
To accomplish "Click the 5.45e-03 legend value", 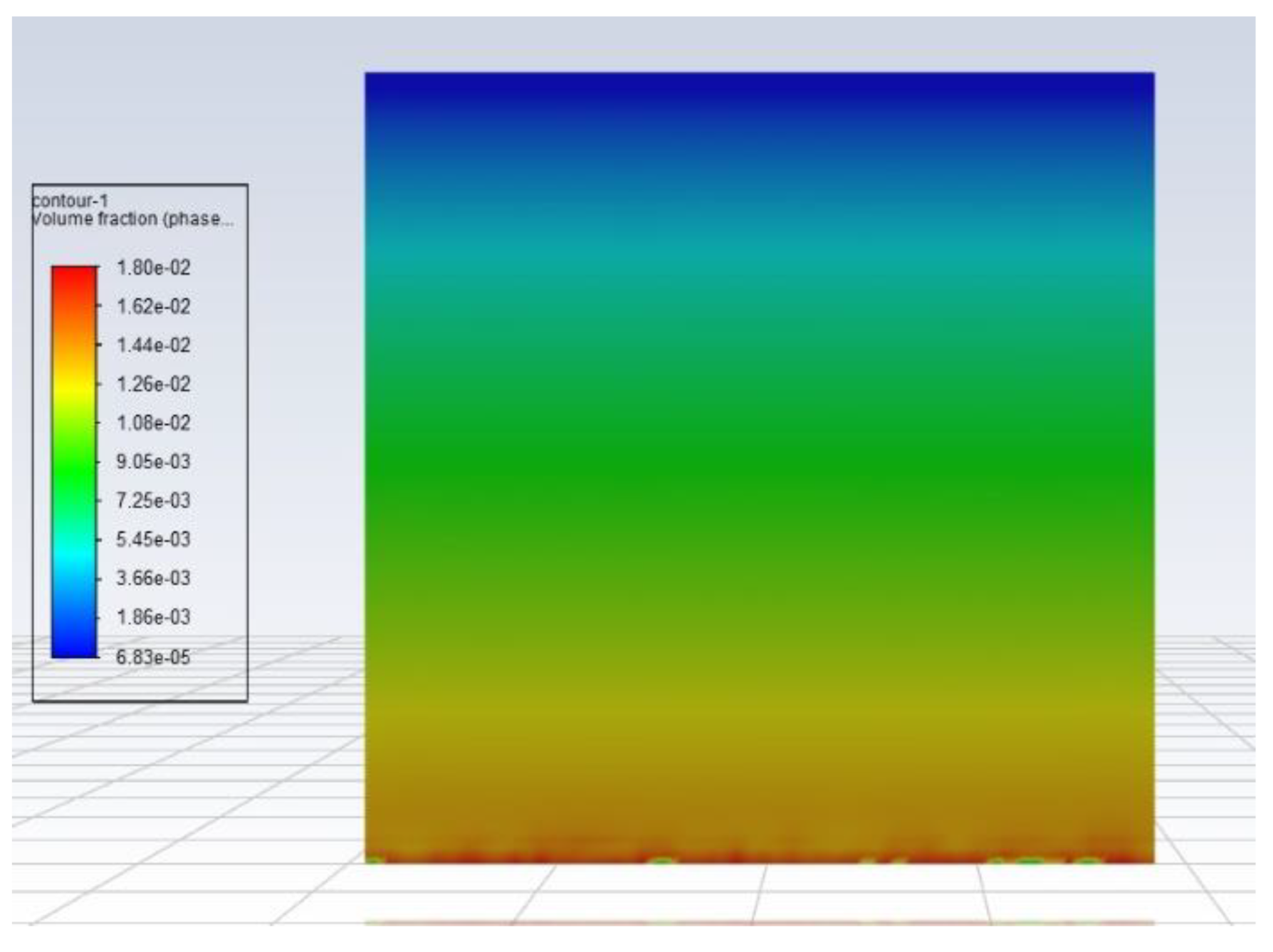I will (x=153, y=540).
